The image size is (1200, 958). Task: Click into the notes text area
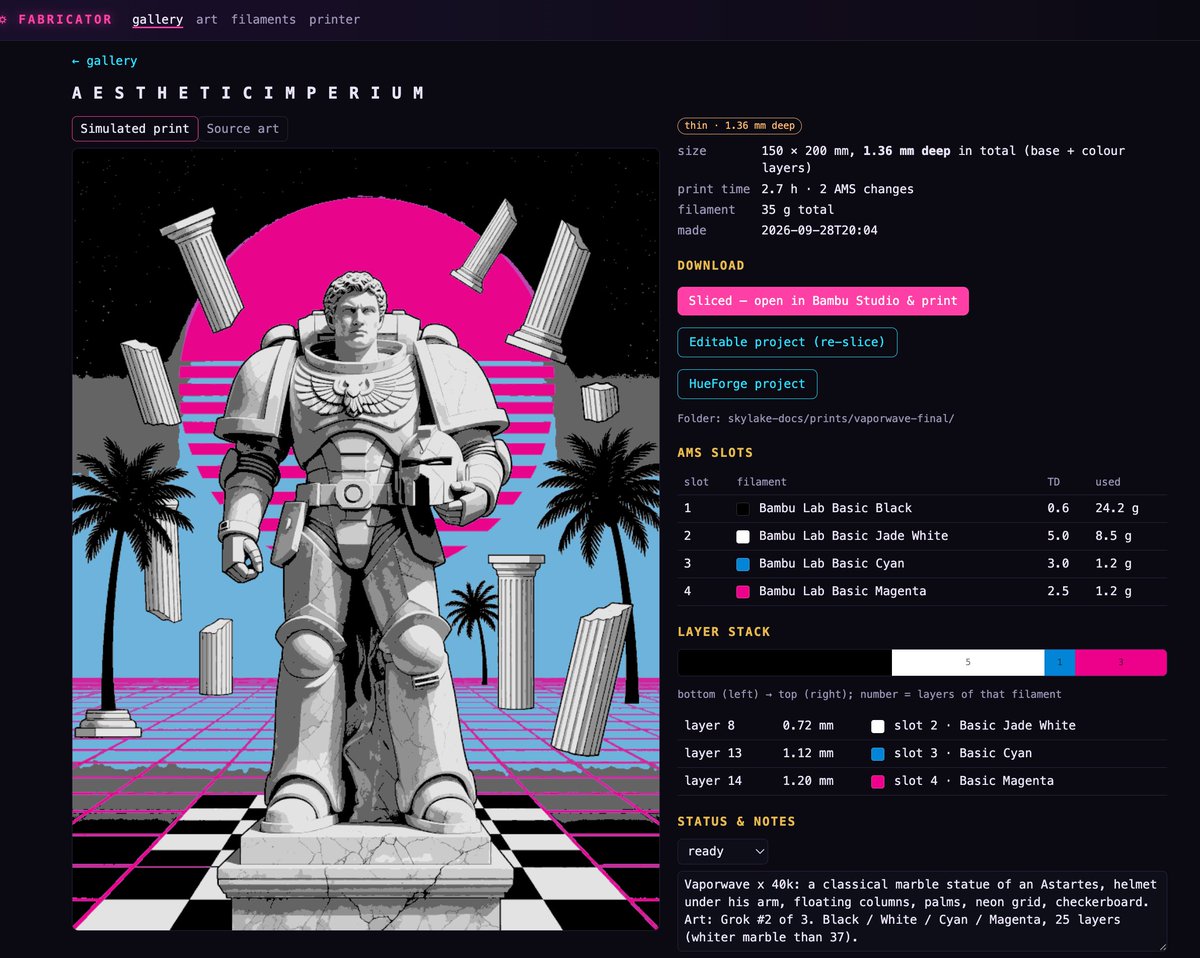922,911
